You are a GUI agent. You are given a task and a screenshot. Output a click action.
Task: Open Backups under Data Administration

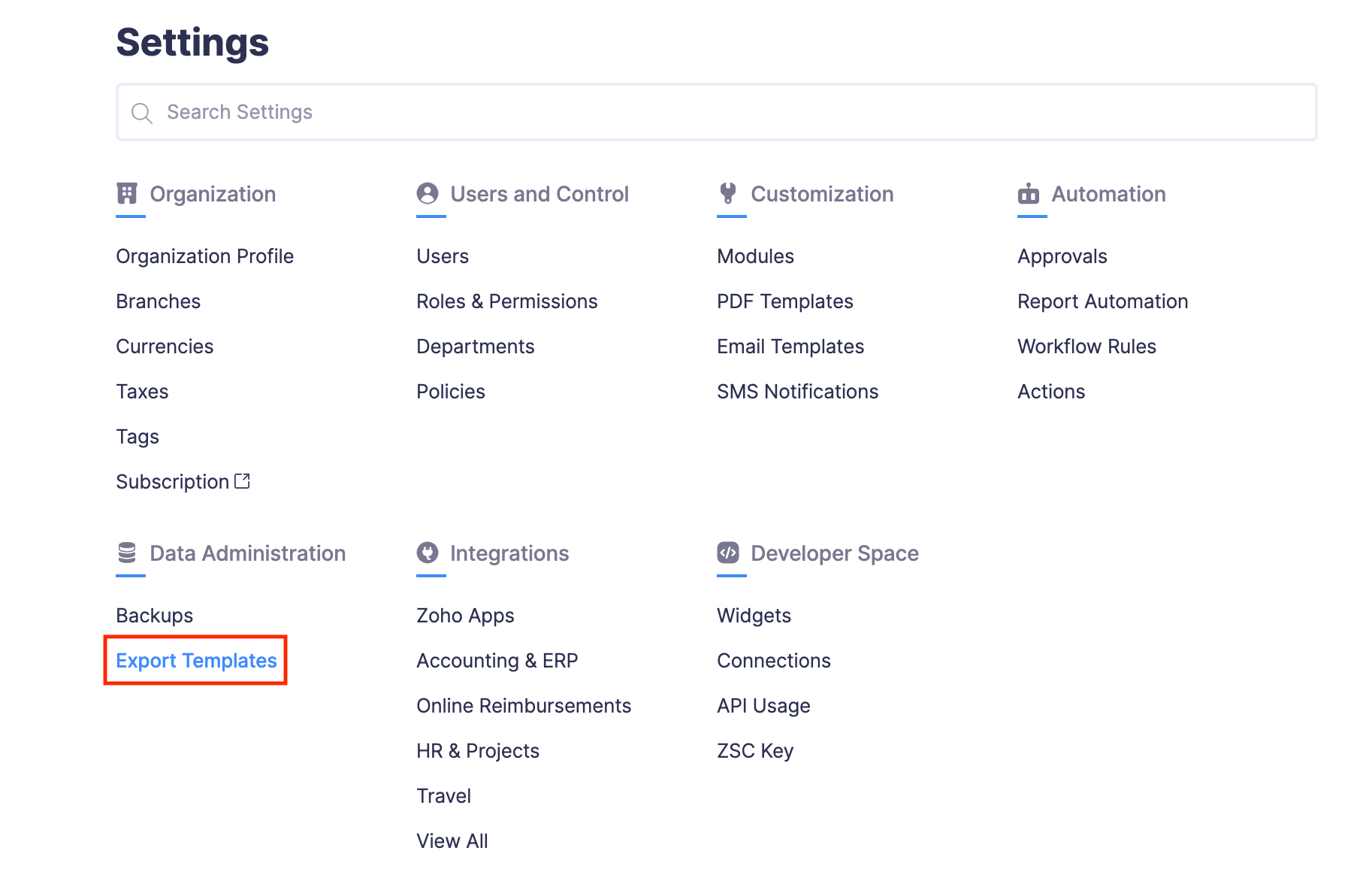tap(154, 615)
